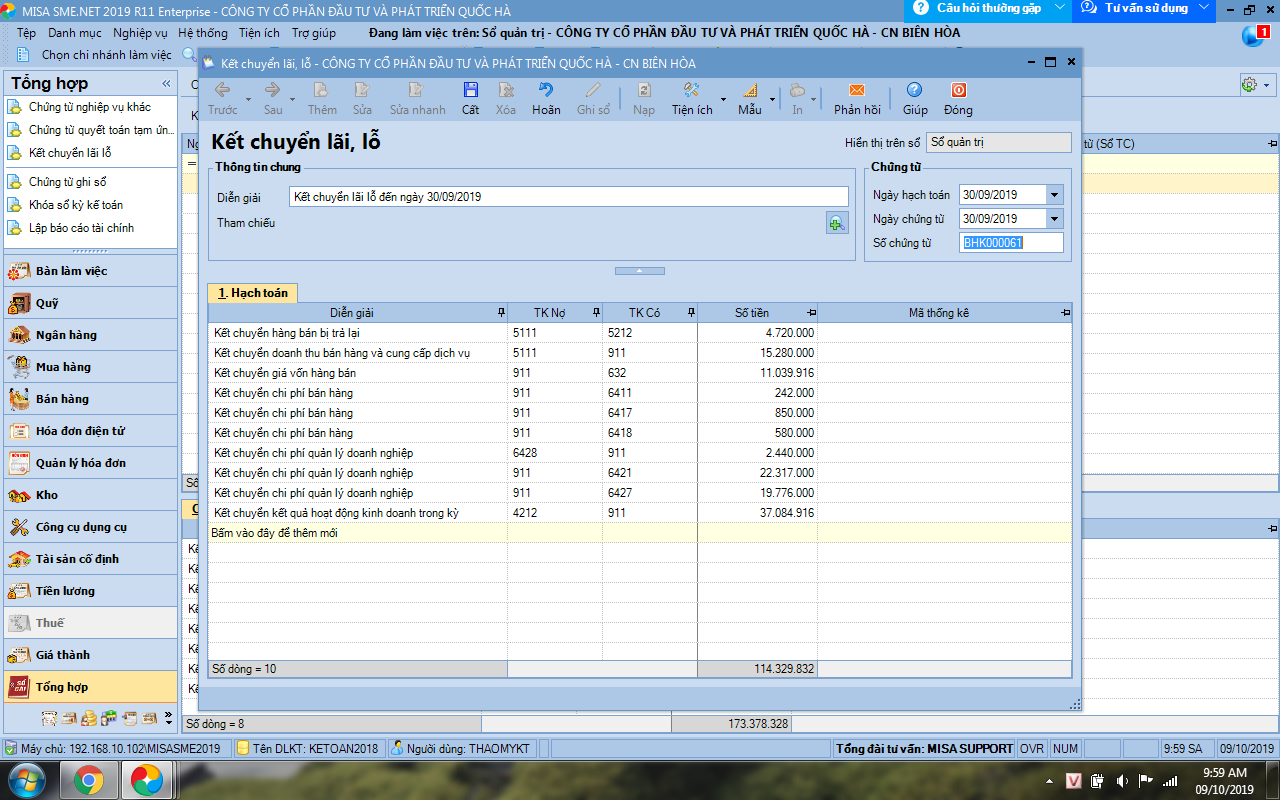This screenshot has width=1280, height=800.
Task: Open the Hệ thống menu
Action: [203, 33]
